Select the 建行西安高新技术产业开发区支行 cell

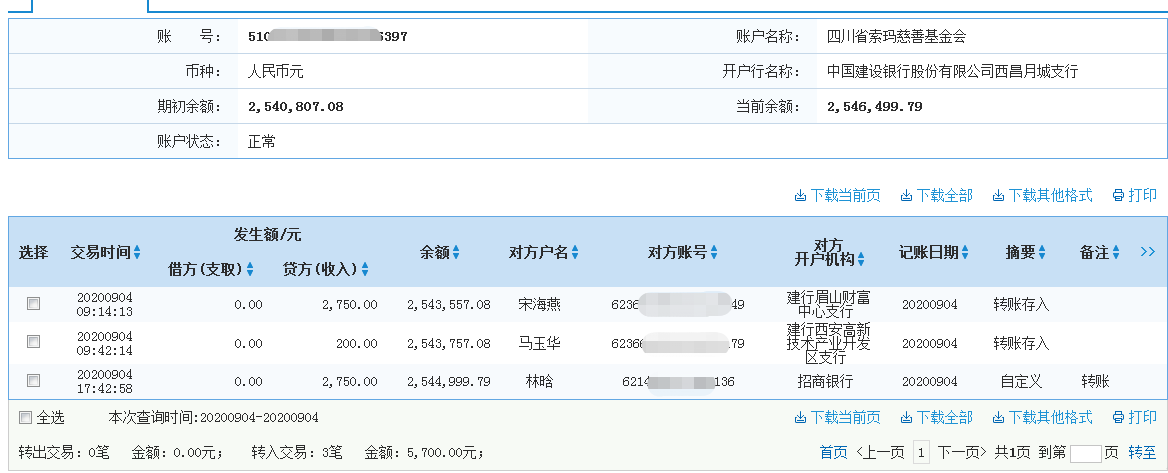click(828, 343)
